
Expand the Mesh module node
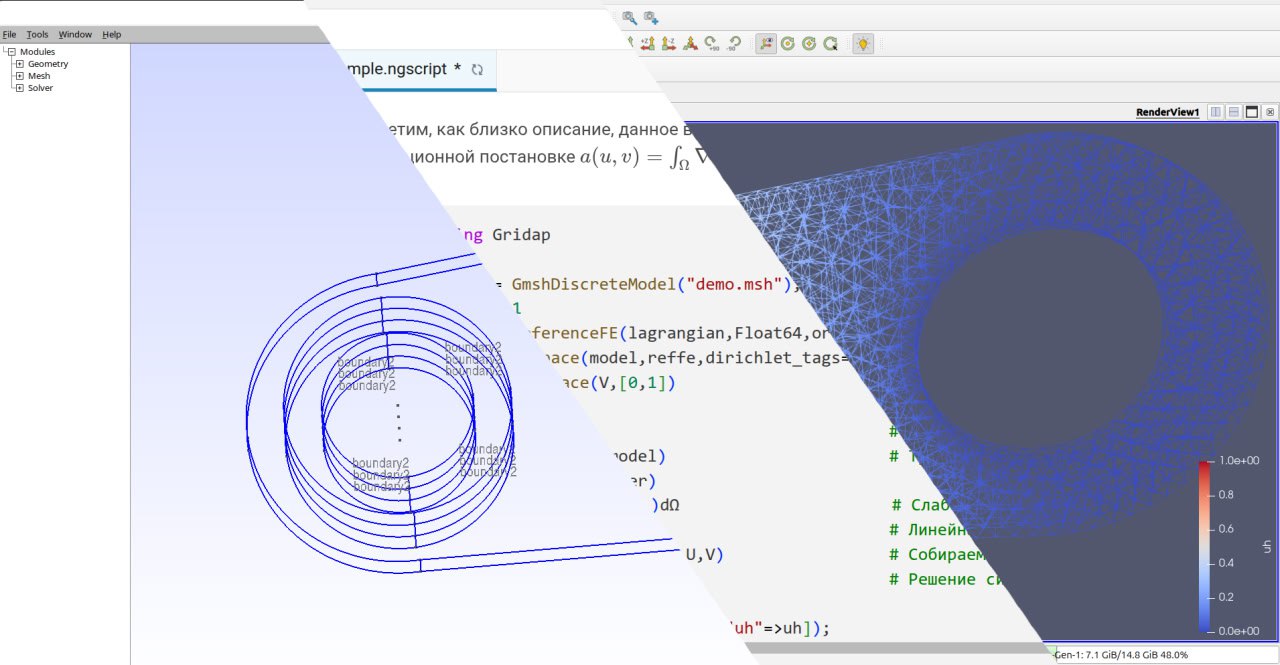[x=19, y=75]
